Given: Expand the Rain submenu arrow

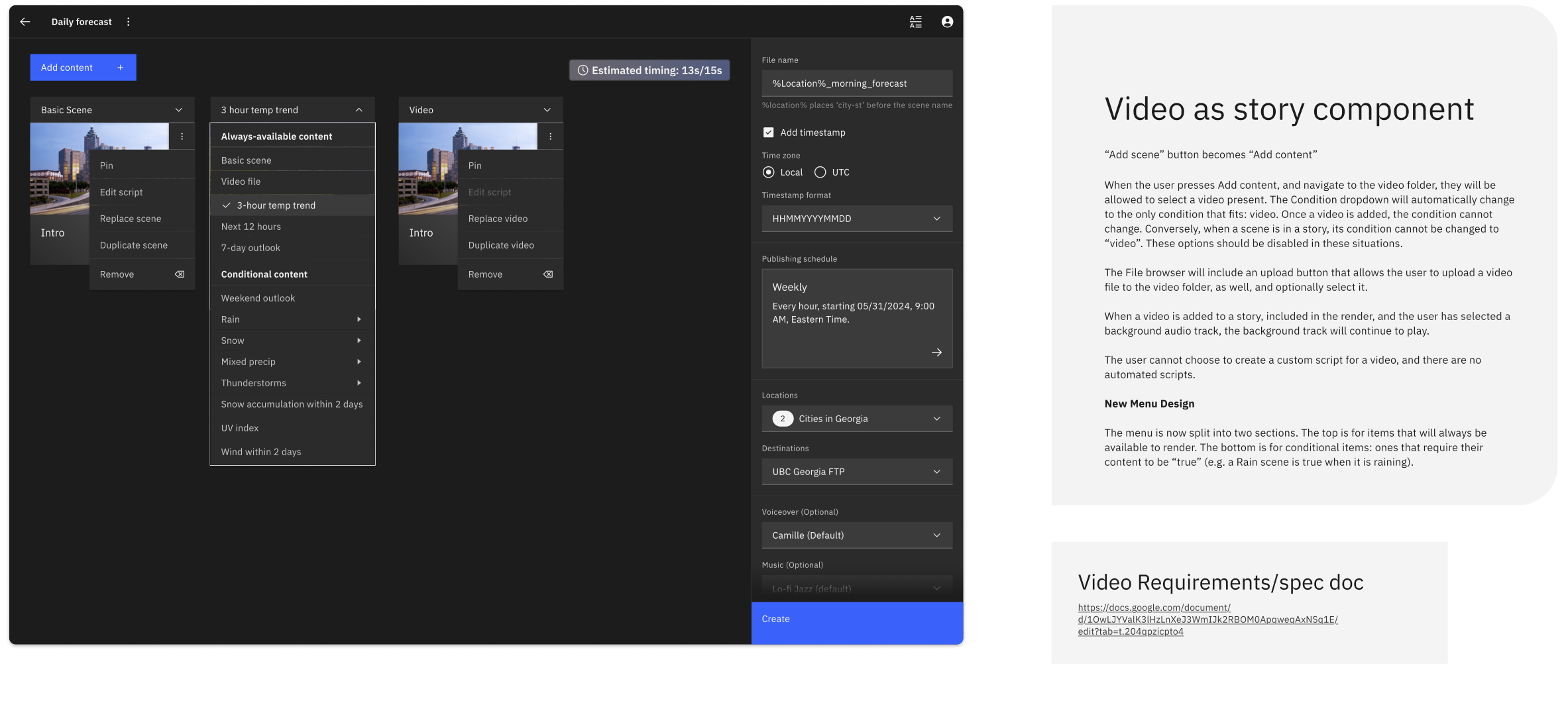Looking at the screenshot, I should pyautogui.click(x=359, y=319).
